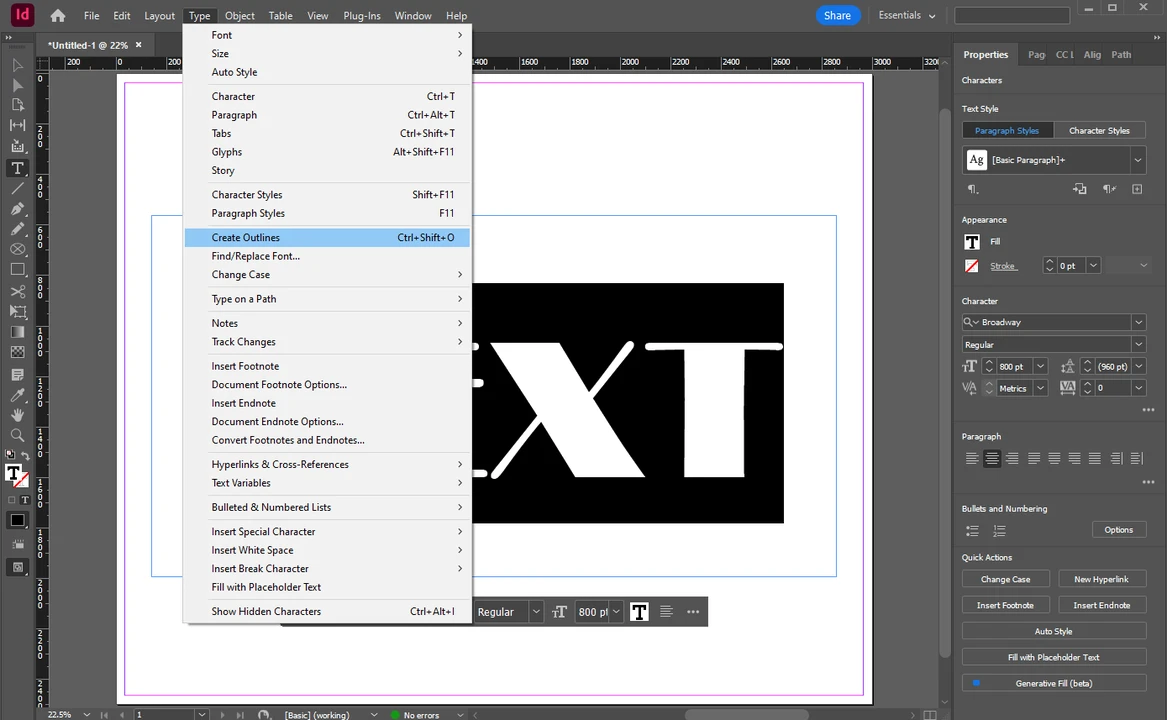Select the Gradient Swatch tool
The image size is (1167, 720).
[17, 332]
